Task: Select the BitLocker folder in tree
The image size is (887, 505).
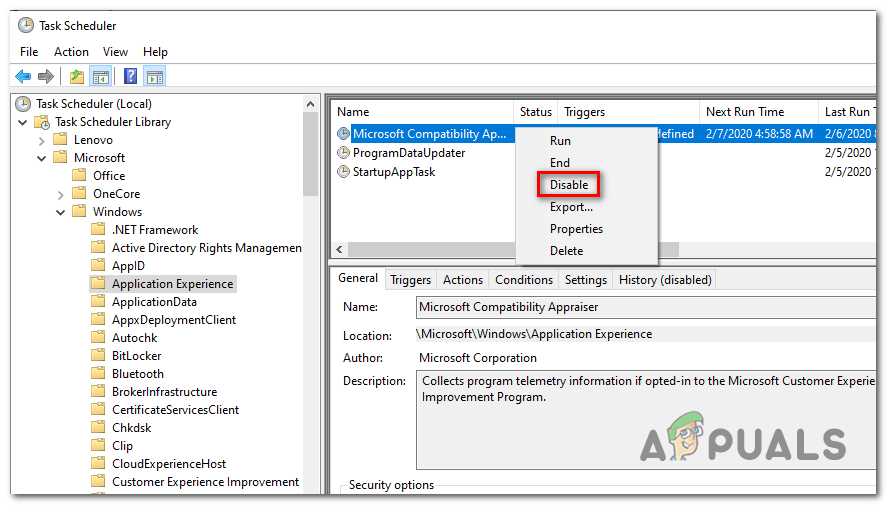Action: [136, 356]
